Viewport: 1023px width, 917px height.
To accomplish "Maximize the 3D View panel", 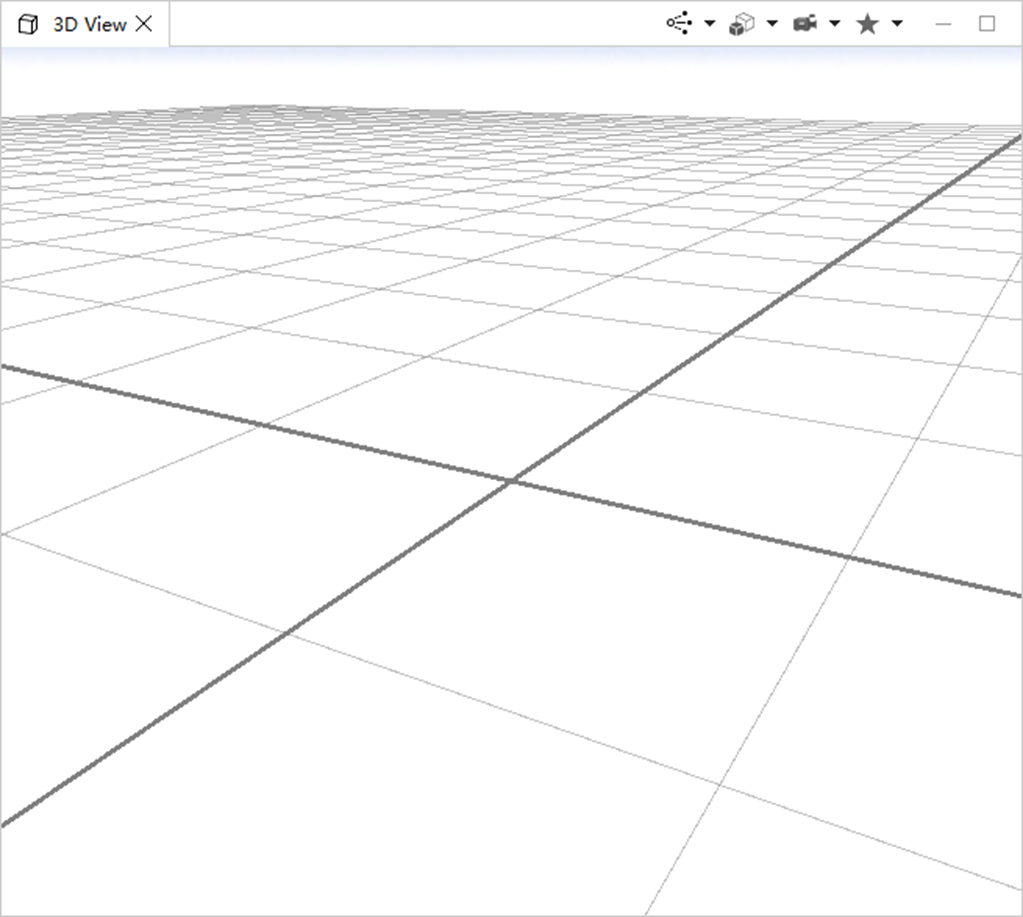I will [x=987, y=24].
